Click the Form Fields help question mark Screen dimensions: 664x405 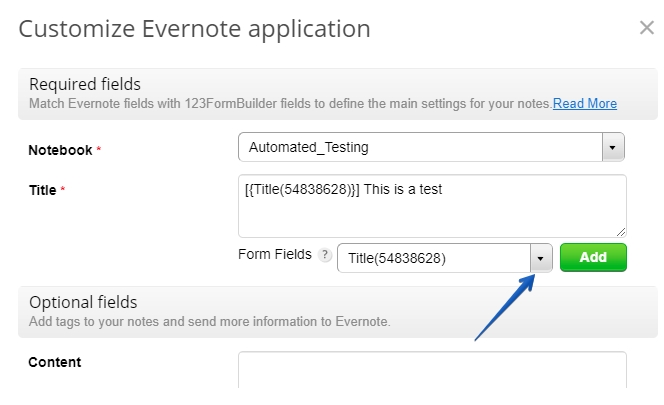click(324, 255)
